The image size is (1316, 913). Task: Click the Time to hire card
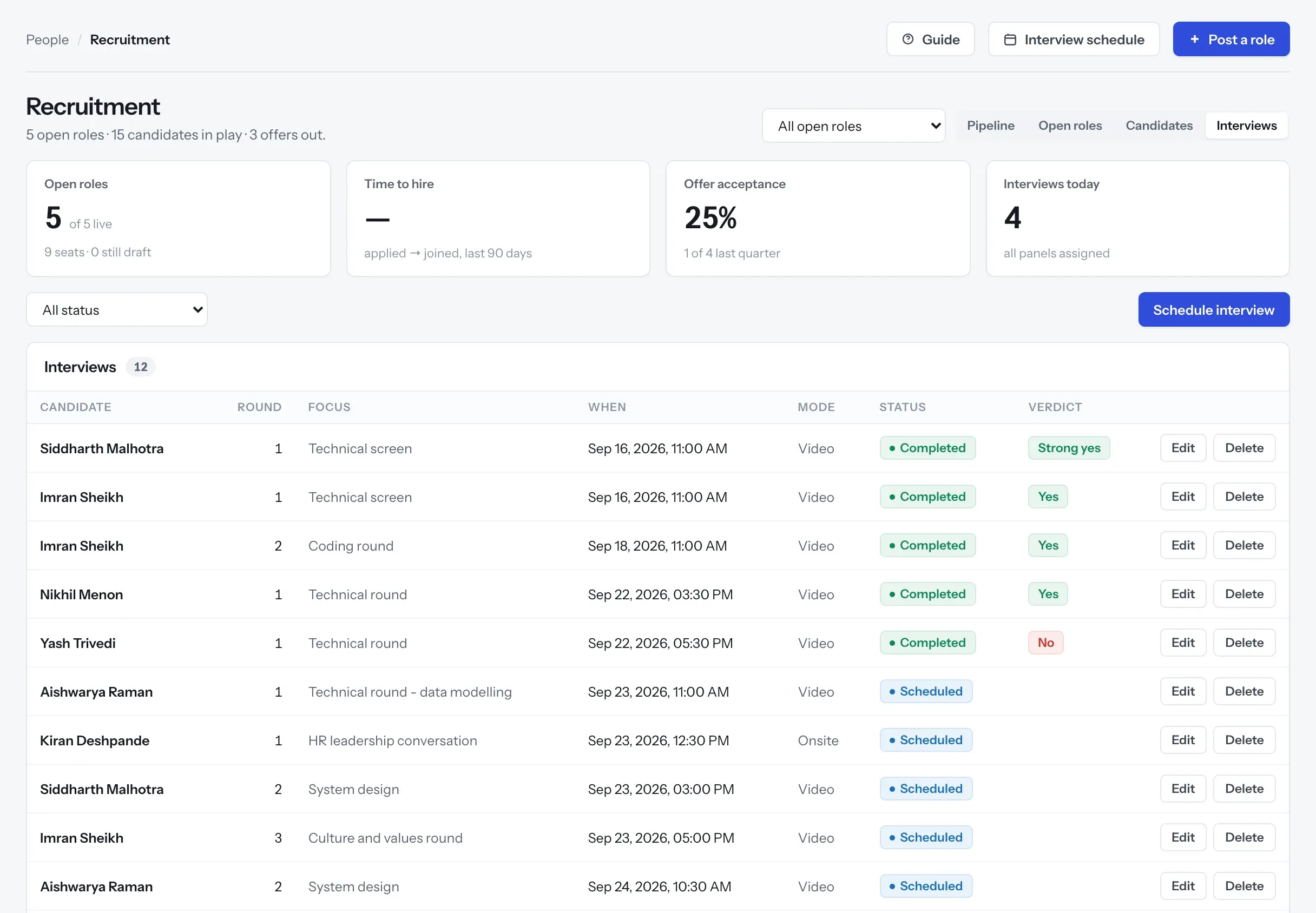click(x=498, y=219)
